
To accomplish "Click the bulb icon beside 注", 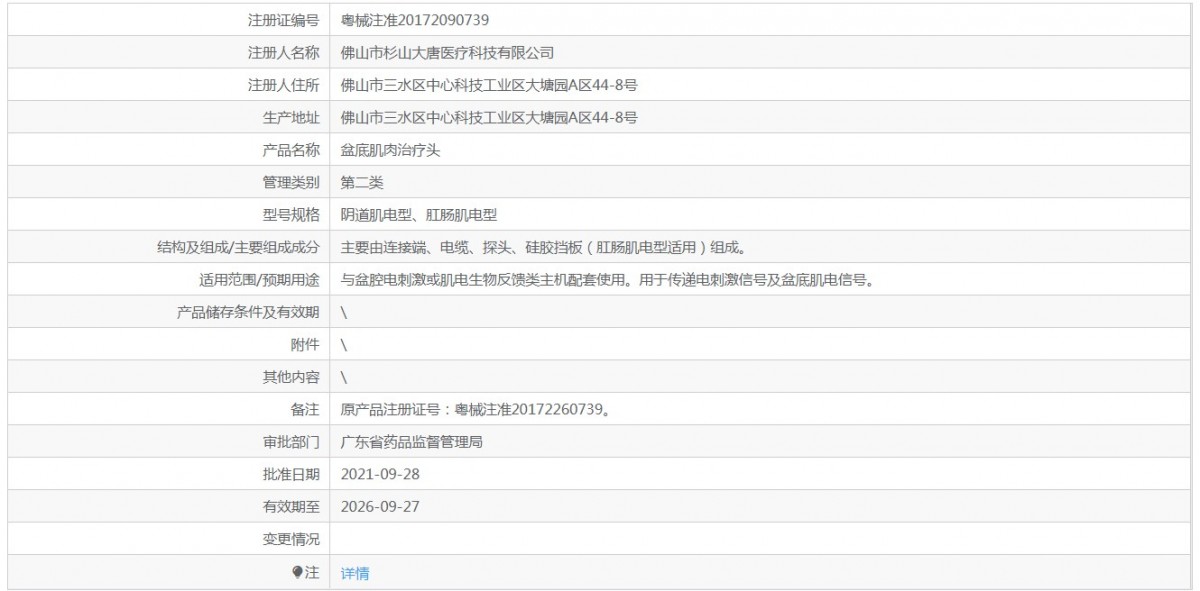I will click(x=297, y=572).
